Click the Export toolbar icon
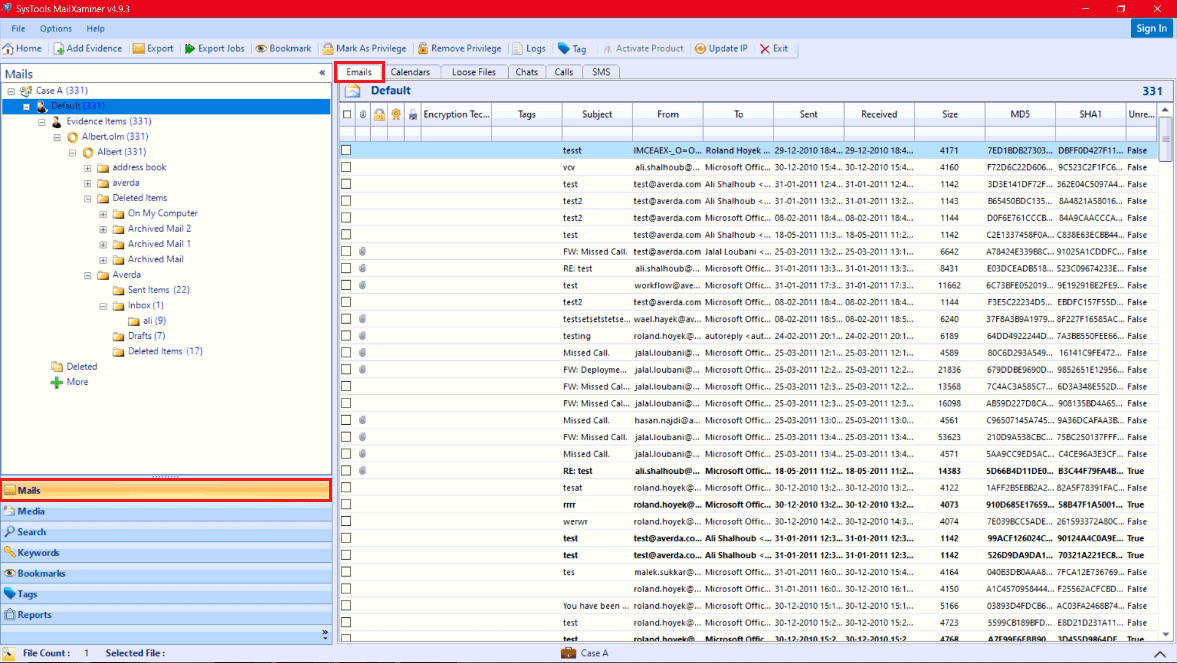Screen dimensions: 1177x663 pyautogui.click(x=139, y=49)
